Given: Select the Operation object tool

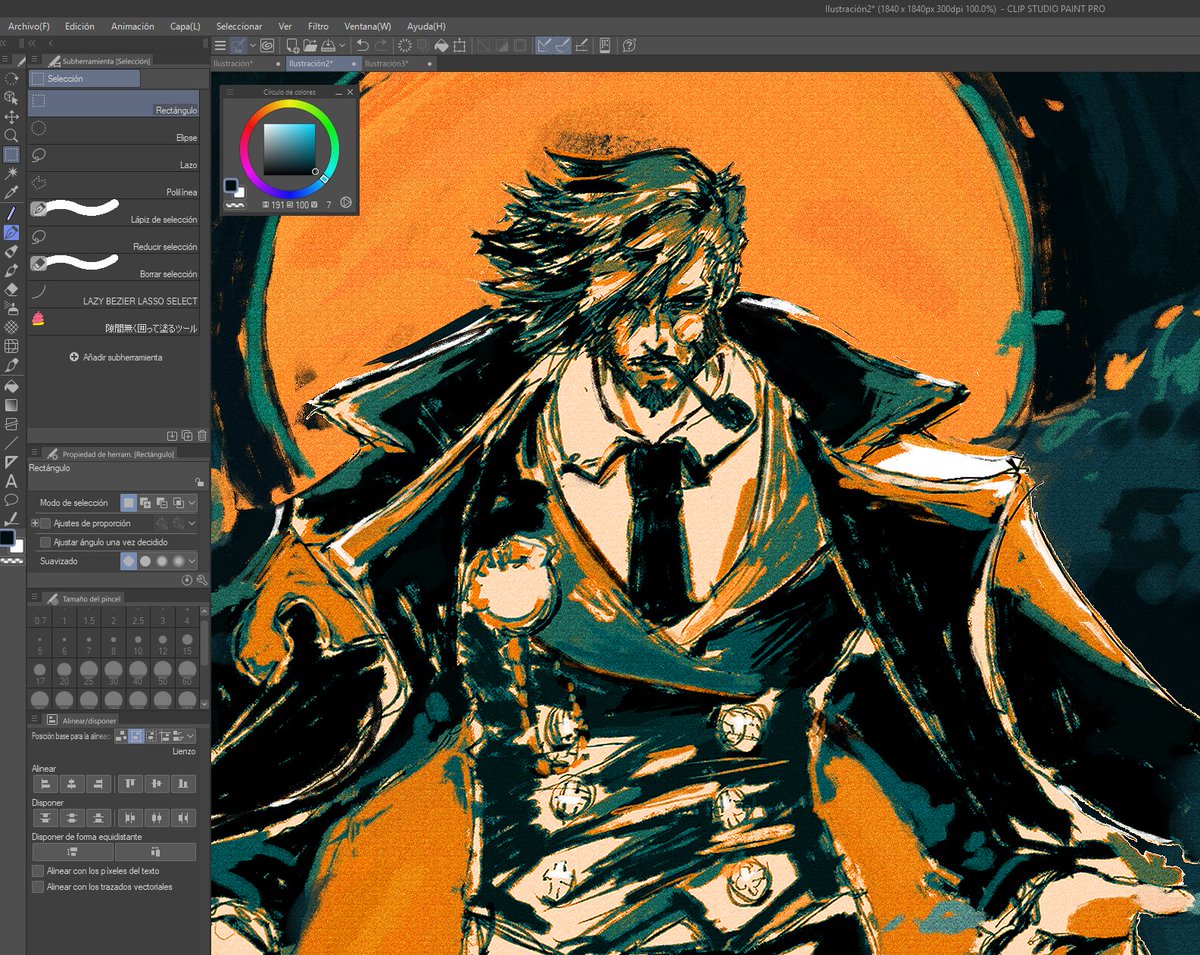Looking at the screenshot, I should point(11,97).
